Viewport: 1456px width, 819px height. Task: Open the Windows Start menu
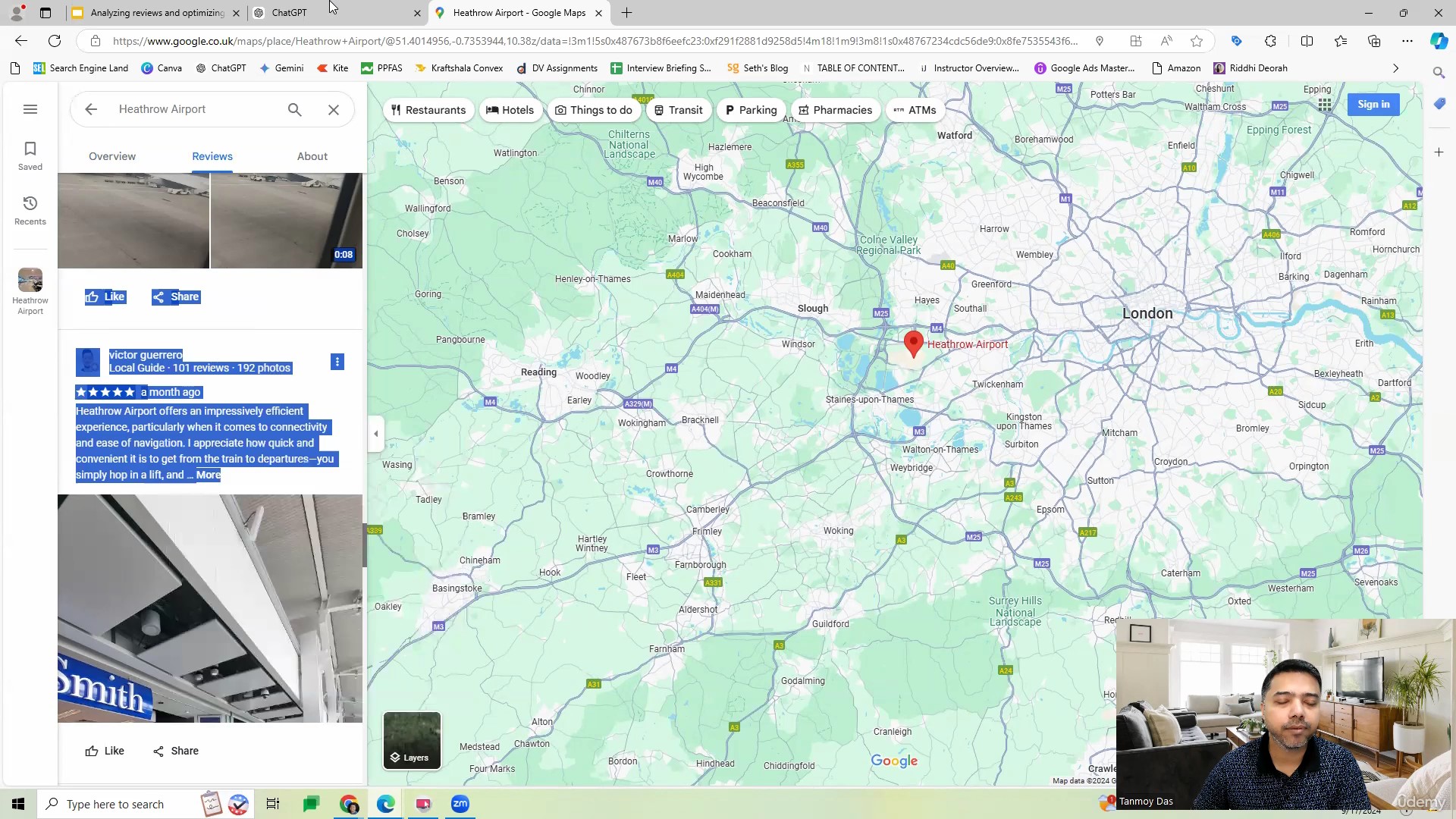click(18, 804)
